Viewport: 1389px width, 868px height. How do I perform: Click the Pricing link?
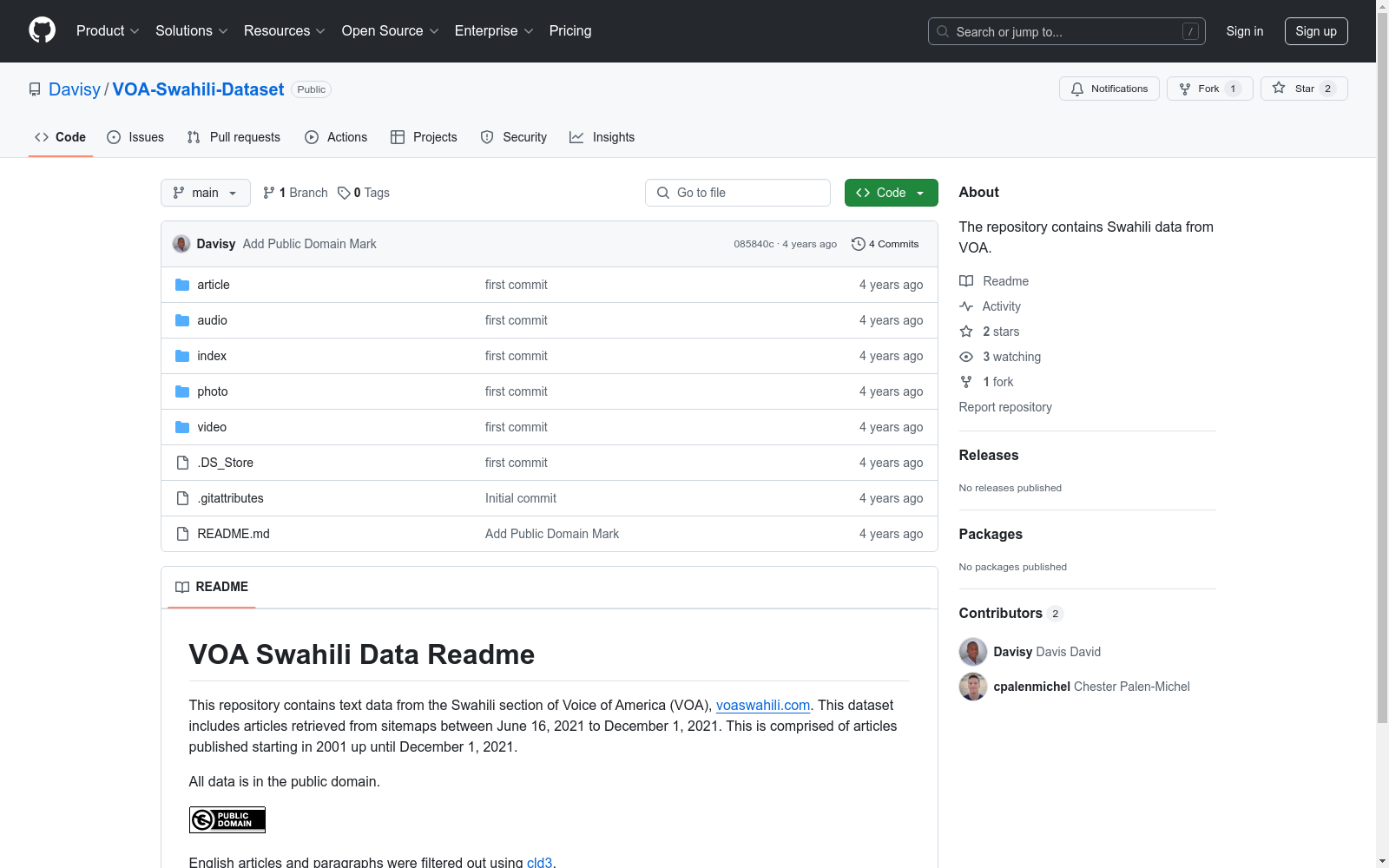pos(570,30)
